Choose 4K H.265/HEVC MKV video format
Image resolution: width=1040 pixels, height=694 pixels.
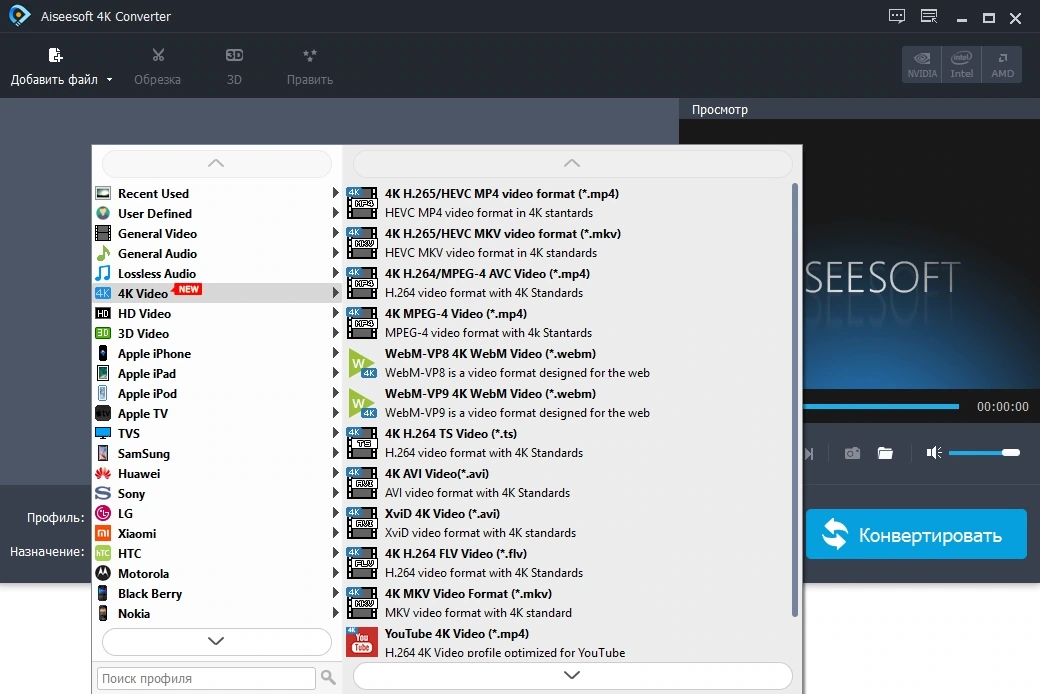tap(568, 243)
